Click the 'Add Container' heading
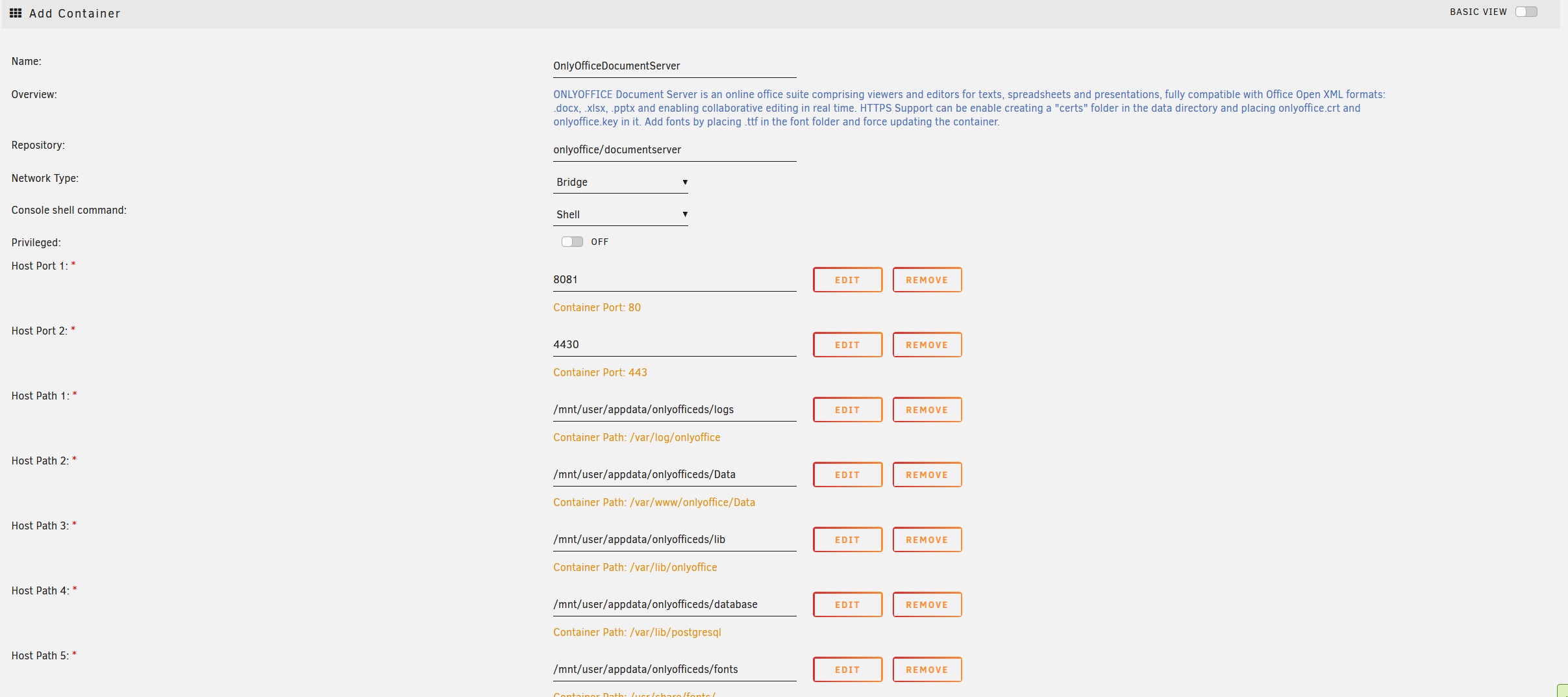 [x=75, y=14]
